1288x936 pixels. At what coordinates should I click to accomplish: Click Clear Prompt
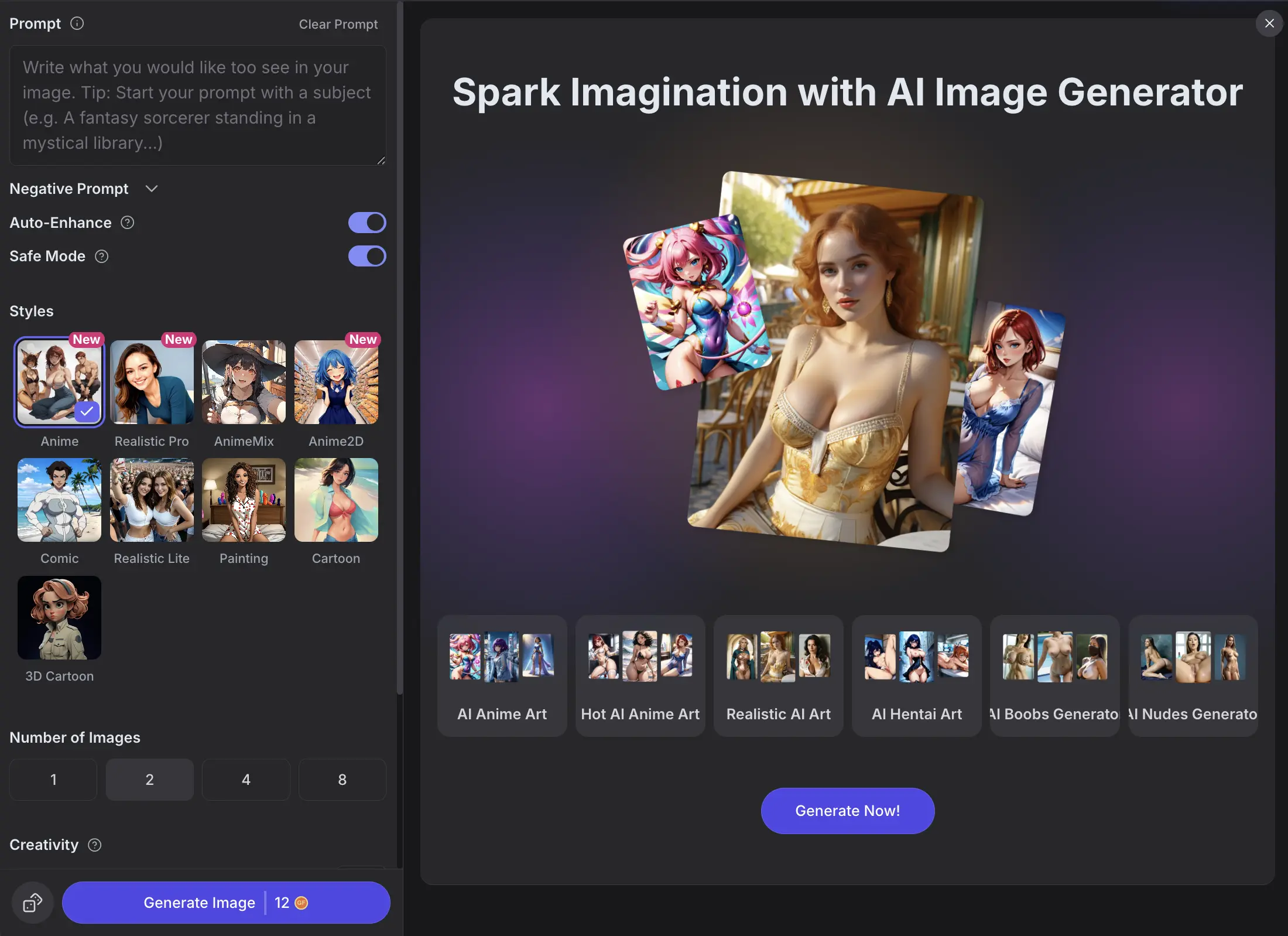[x=338, y=24]
